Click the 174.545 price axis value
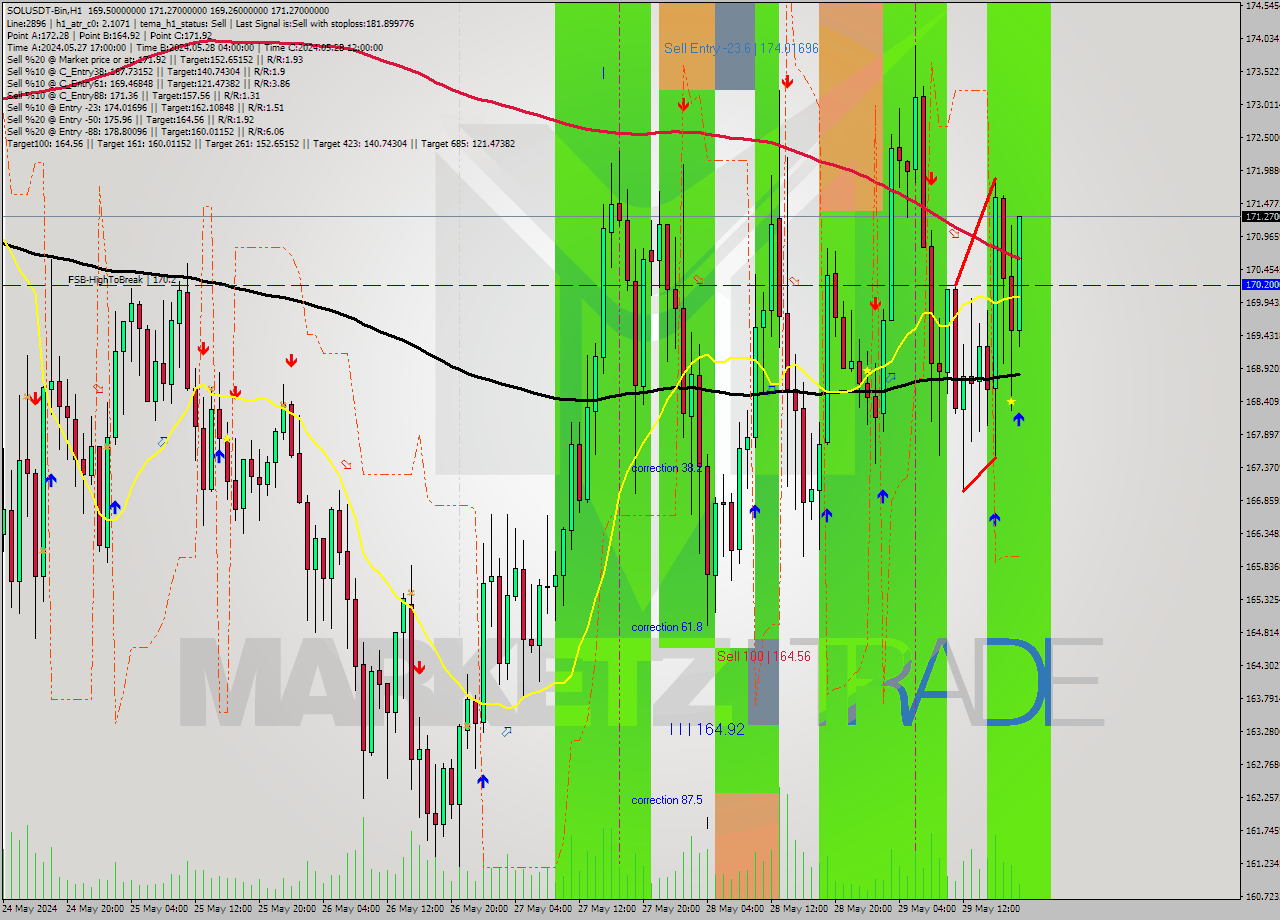Screen dimensions: 1280x920 pyautogui.click(x=1261, y=6)
